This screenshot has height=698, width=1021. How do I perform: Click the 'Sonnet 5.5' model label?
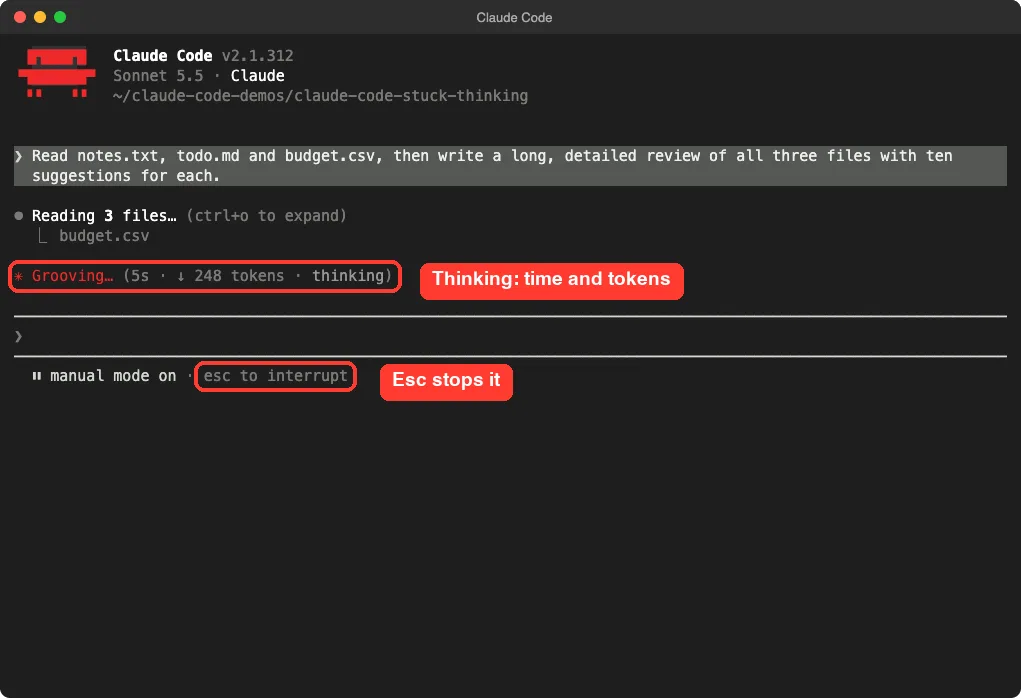[158, 76]
